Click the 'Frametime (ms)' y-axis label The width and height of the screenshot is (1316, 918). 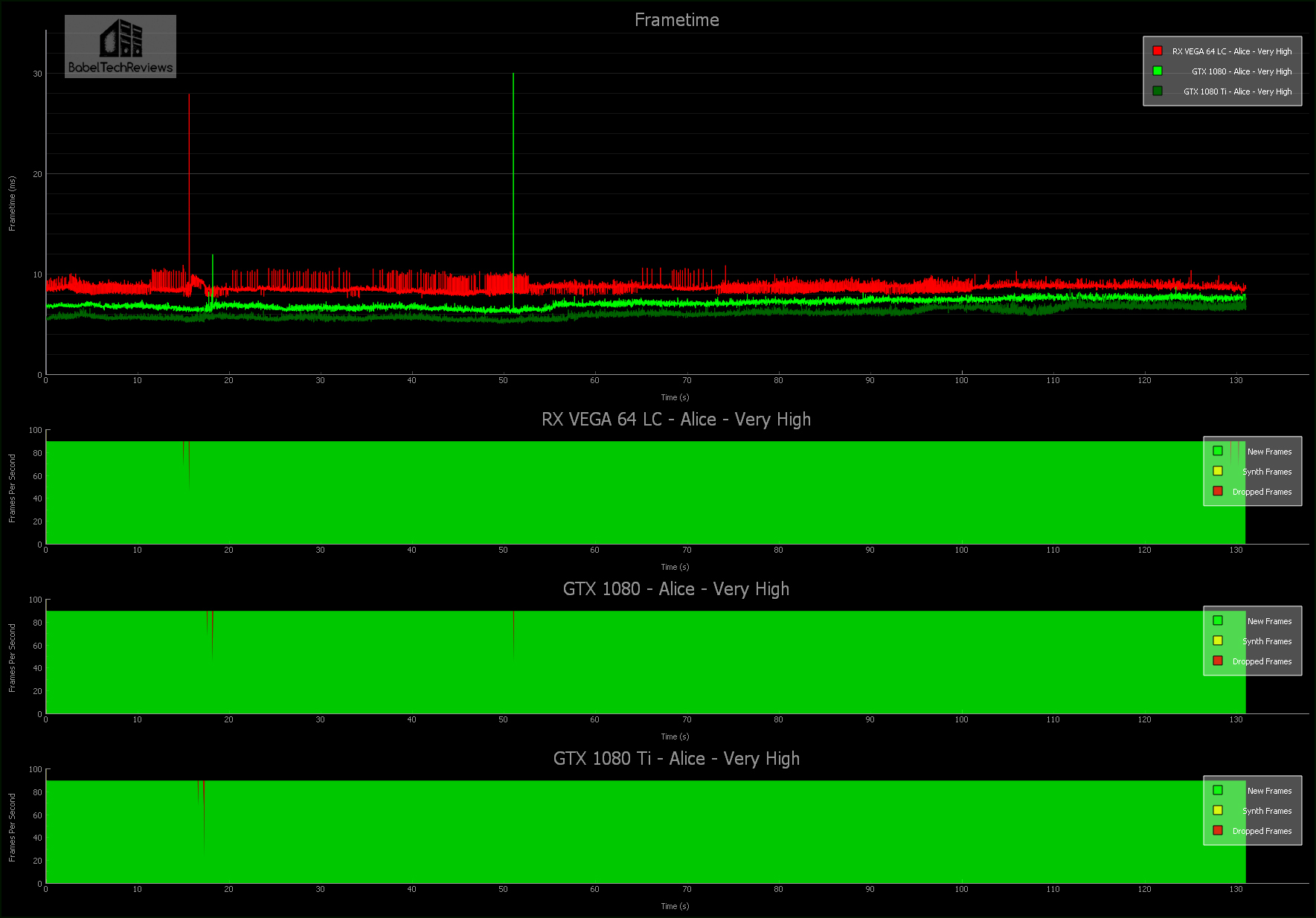(12, 203)
